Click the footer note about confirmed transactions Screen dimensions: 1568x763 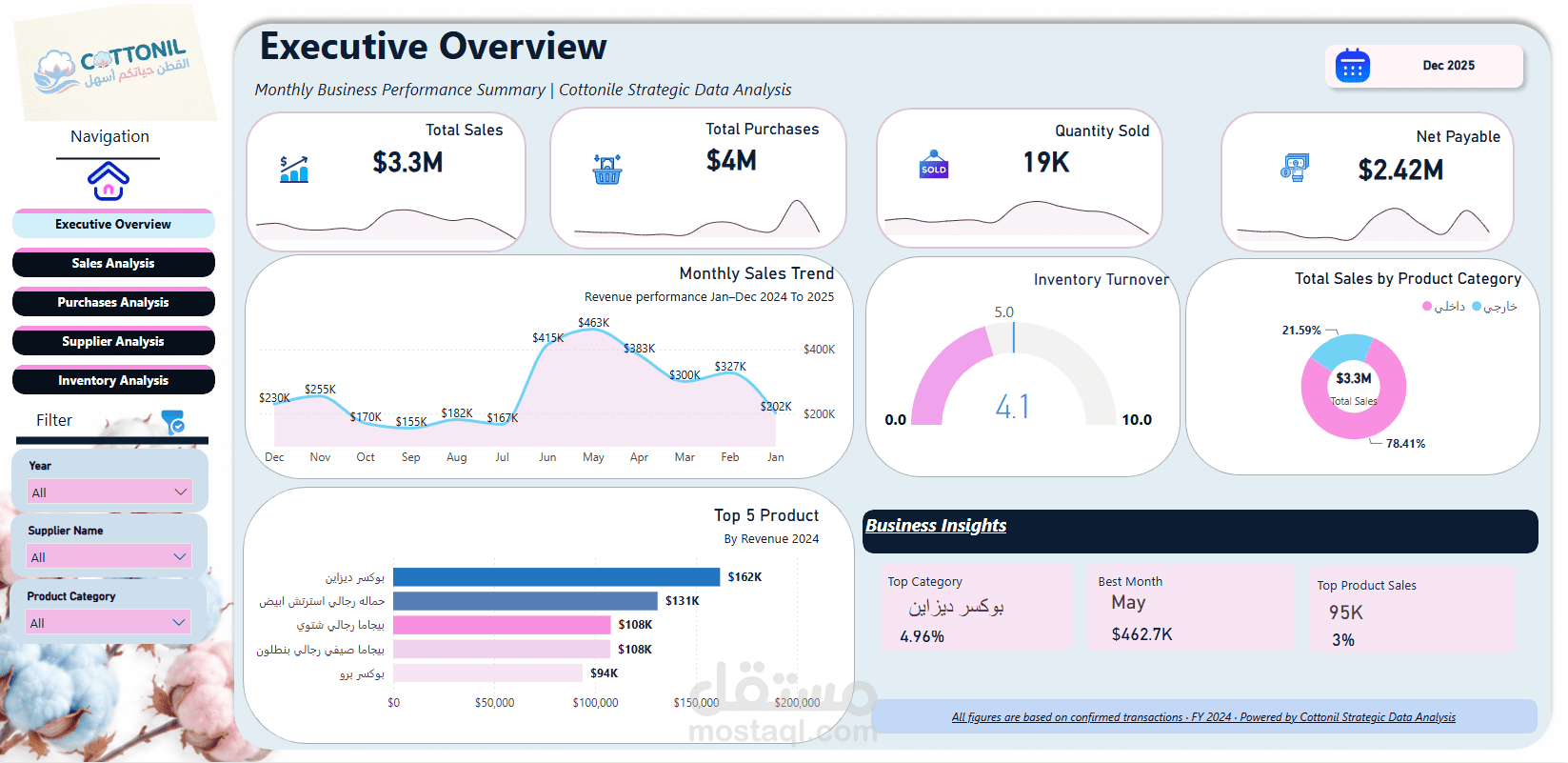1203,717
